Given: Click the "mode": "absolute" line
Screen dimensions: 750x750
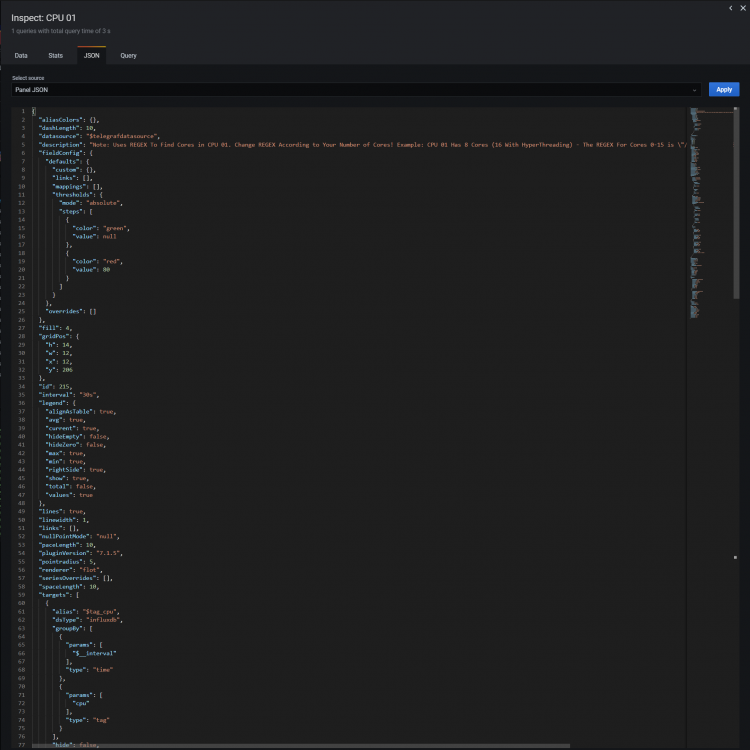Looking at the screenshot, I should (x=91, y=203).
